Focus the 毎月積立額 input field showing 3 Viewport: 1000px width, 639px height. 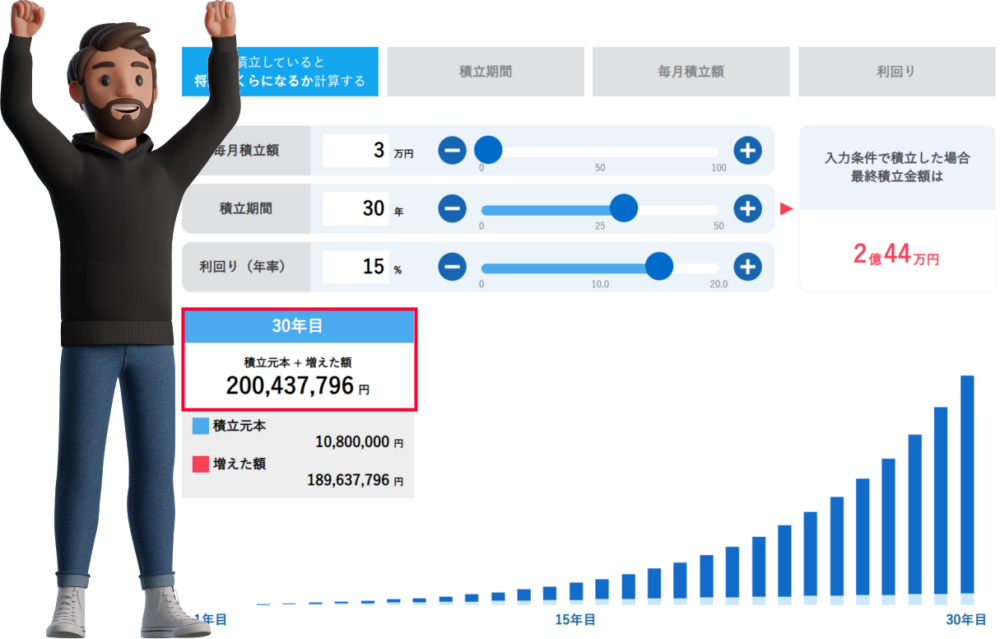[356, 151]
